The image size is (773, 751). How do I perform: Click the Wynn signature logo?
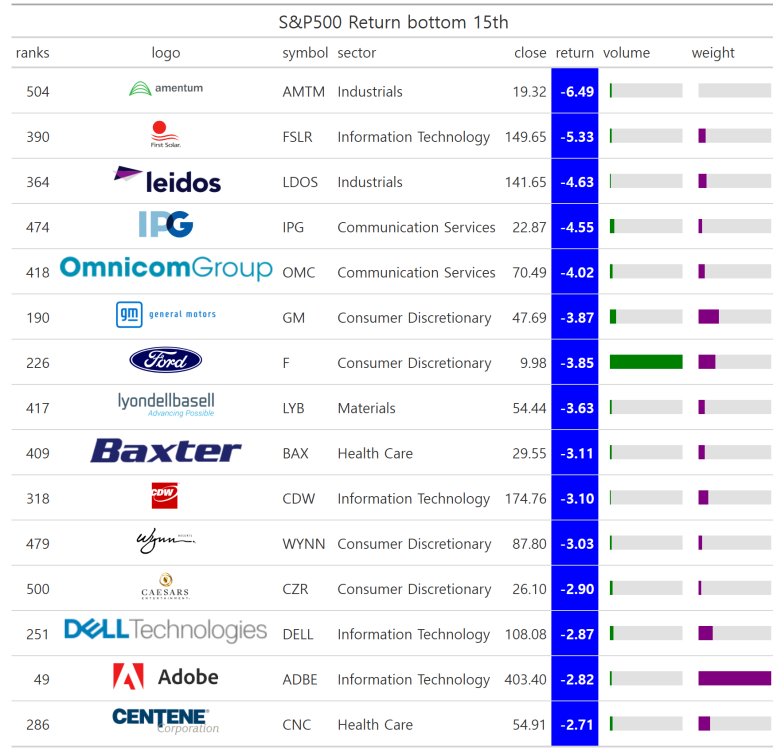tap(166, 541)
